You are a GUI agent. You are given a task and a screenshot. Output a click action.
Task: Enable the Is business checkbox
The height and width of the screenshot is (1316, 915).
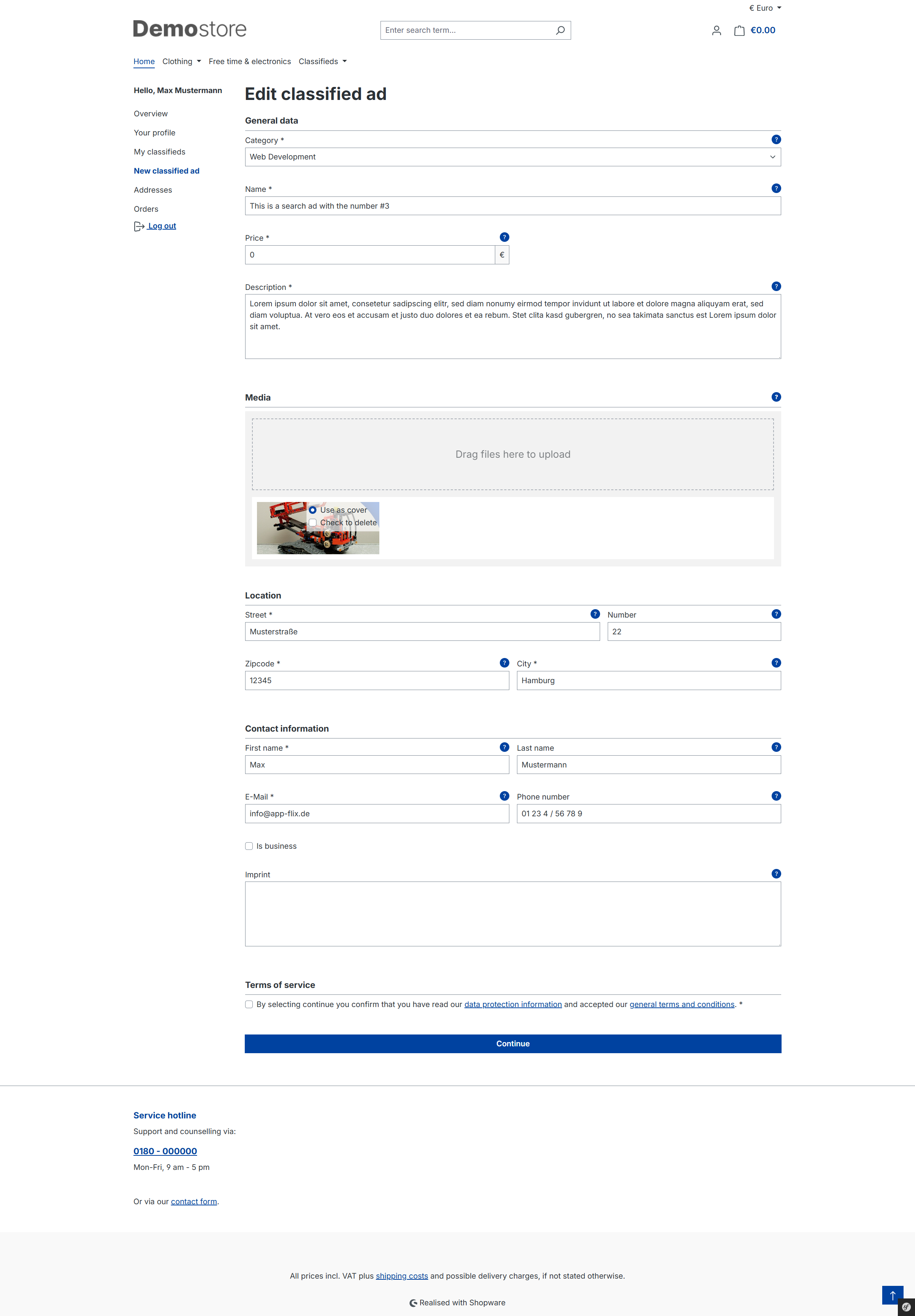[x=249, y=846]
